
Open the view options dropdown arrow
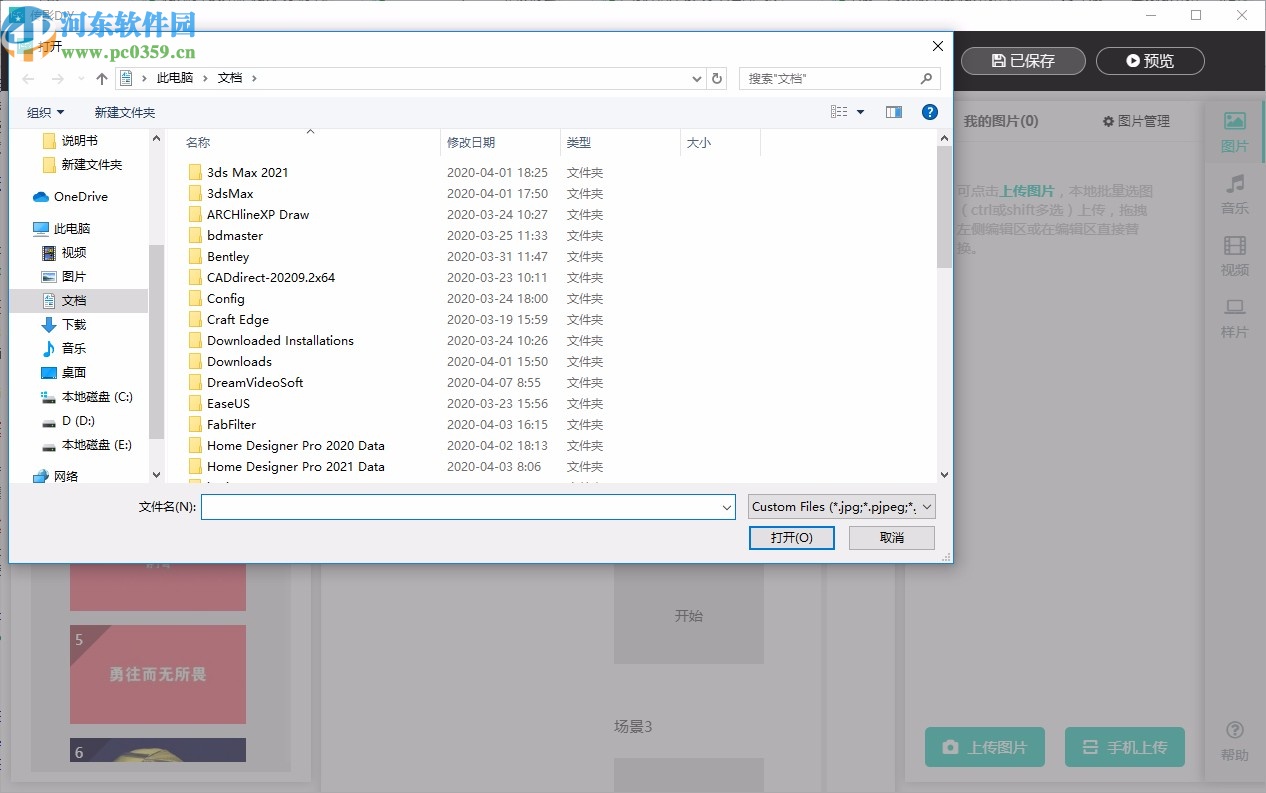(x=860, y=112)
